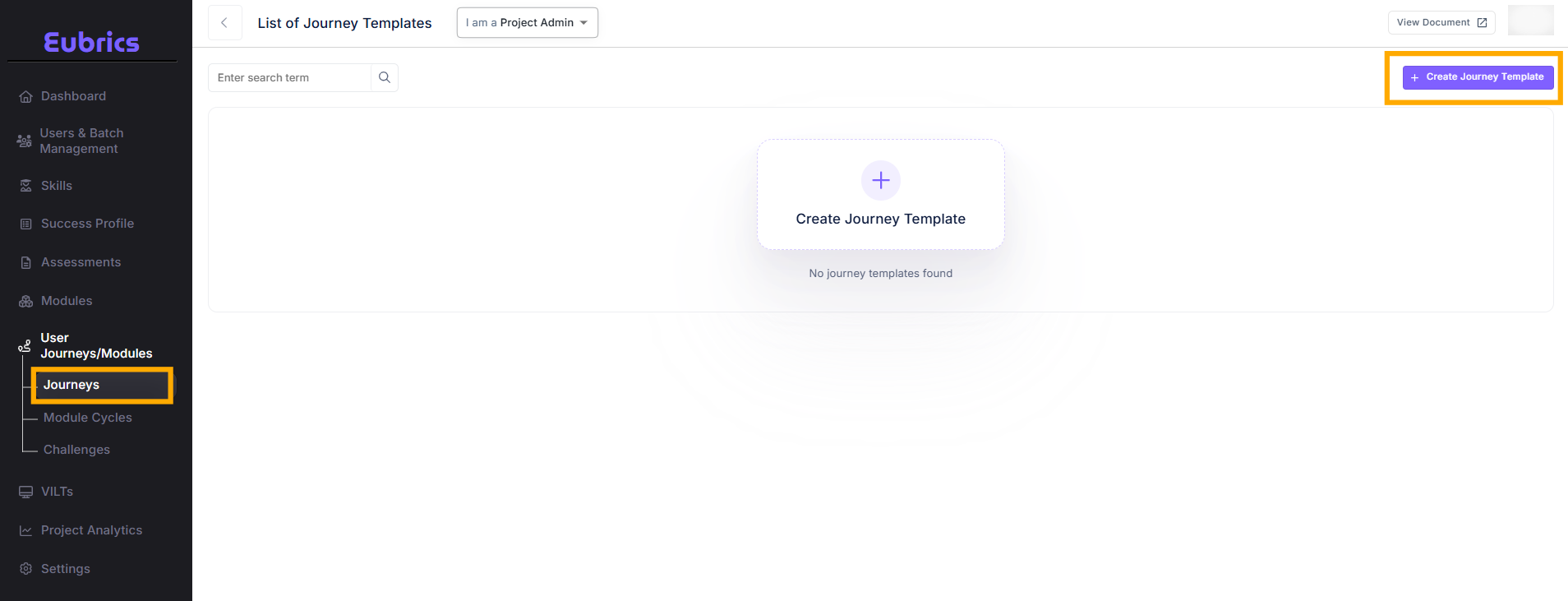Select Module Cycles submenu item
Screen dimensions: 1568x601
pos(87,418)
